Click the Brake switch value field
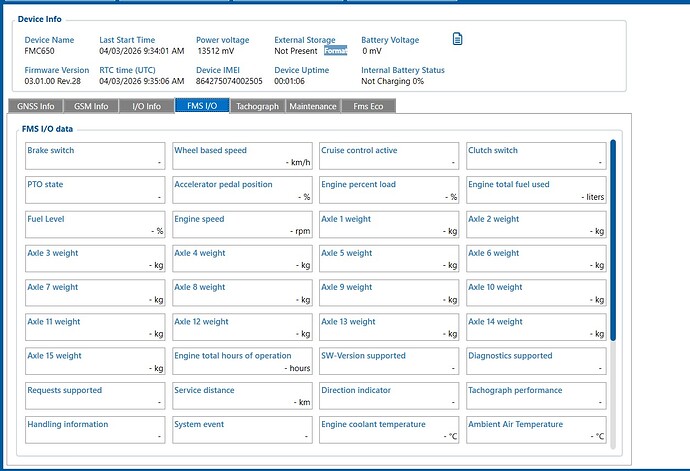Image resolution: width=690 pixels, height=471 pixels. click(95, 156)
